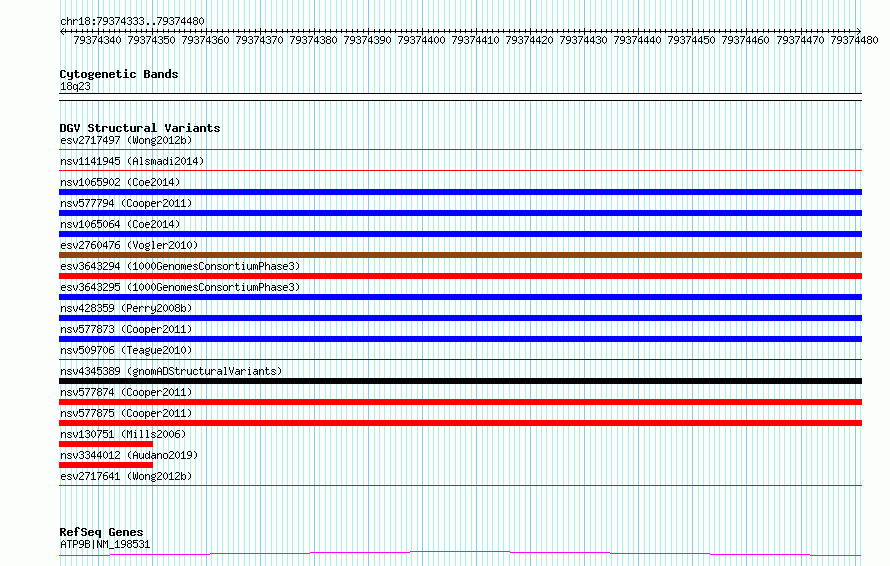Click the blue nsv577794 variant bar

tap(460, 213)
